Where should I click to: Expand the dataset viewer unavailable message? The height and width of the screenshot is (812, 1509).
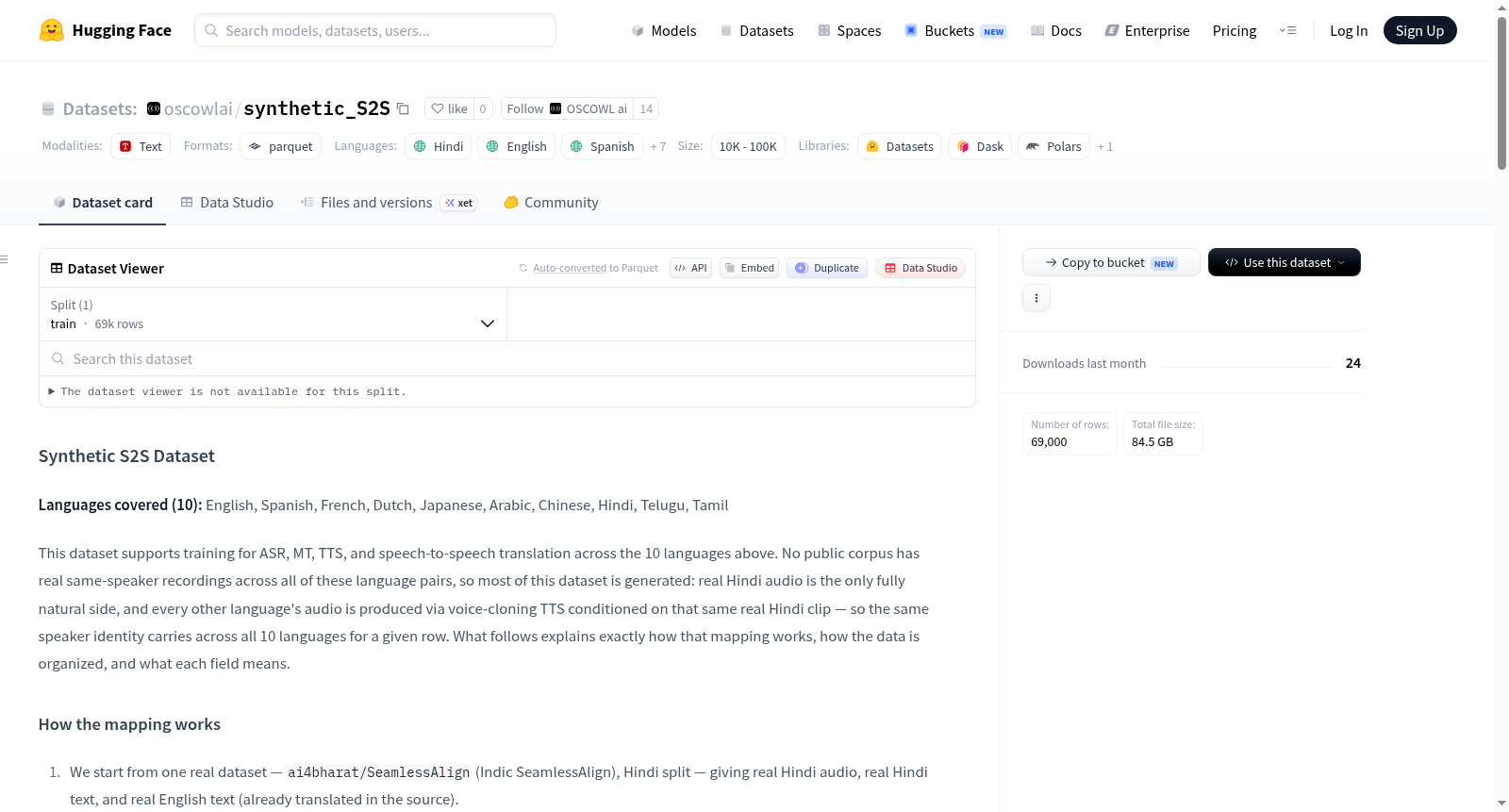[x=227, y=391]
